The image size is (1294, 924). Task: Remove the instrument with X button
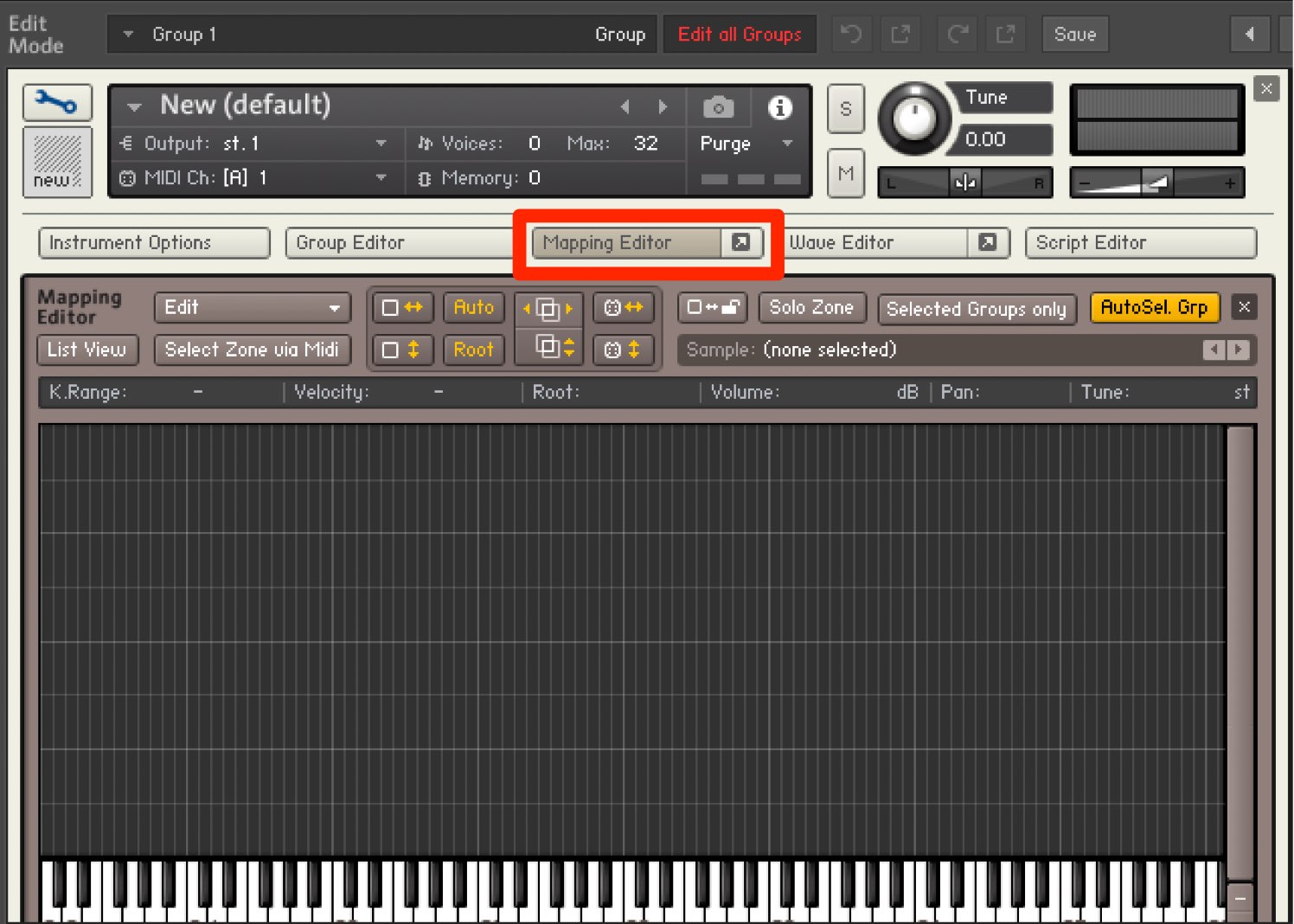(x=1266, y=88)
